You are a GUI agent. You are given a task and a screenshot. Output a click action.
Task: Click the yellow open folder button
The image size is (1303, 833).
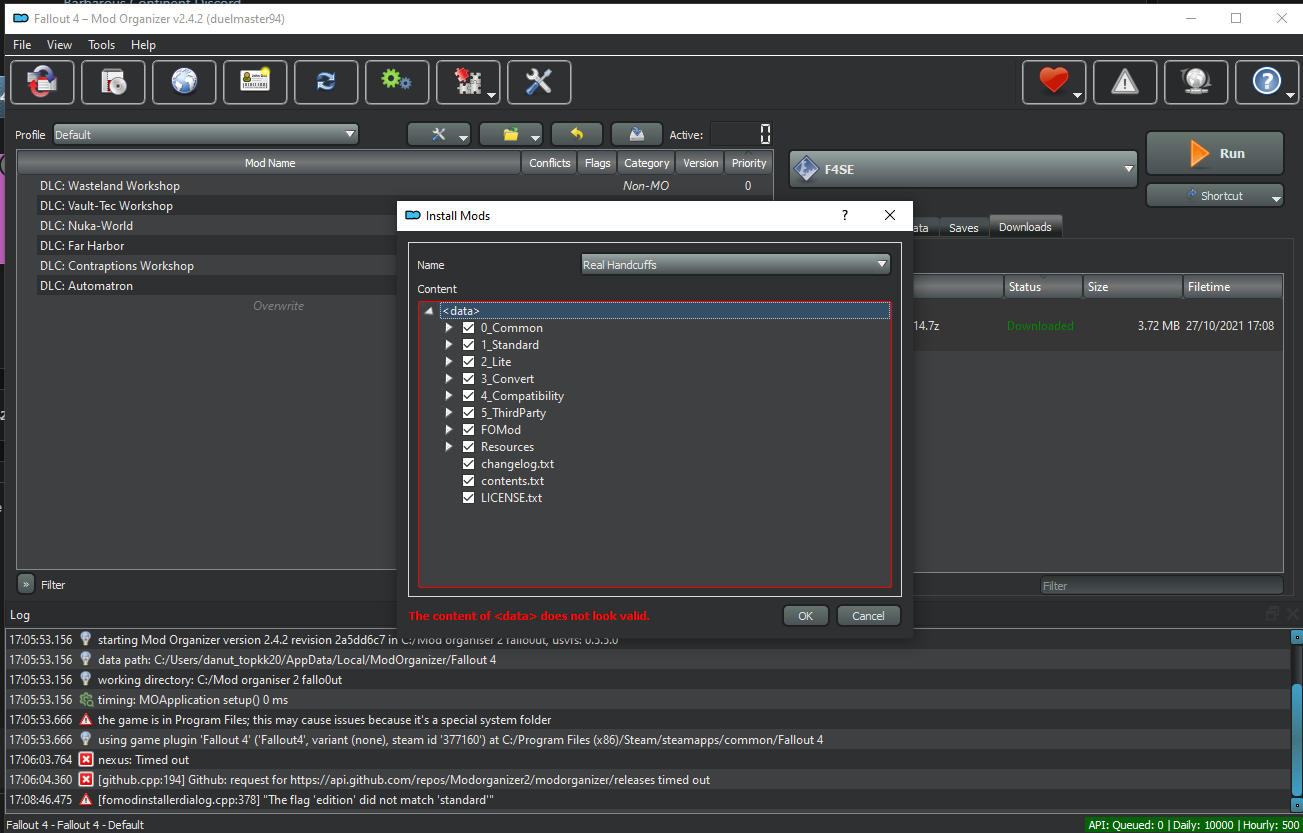(x=511, y=135)
